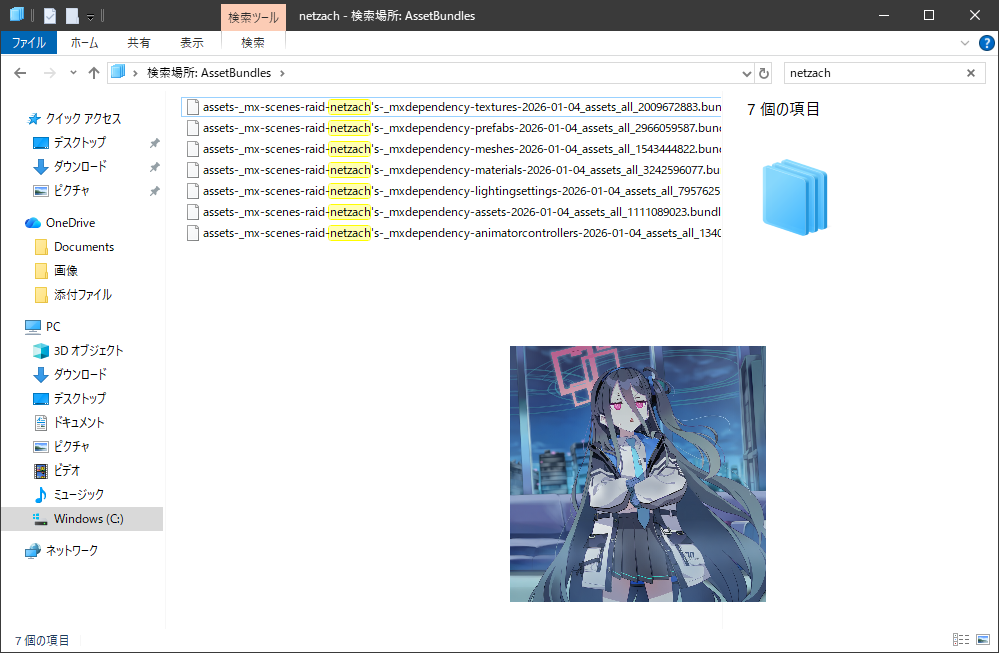The image size is (999, 653).
Task: Open the ファイル tab
Action: click(x=28, y=43)
